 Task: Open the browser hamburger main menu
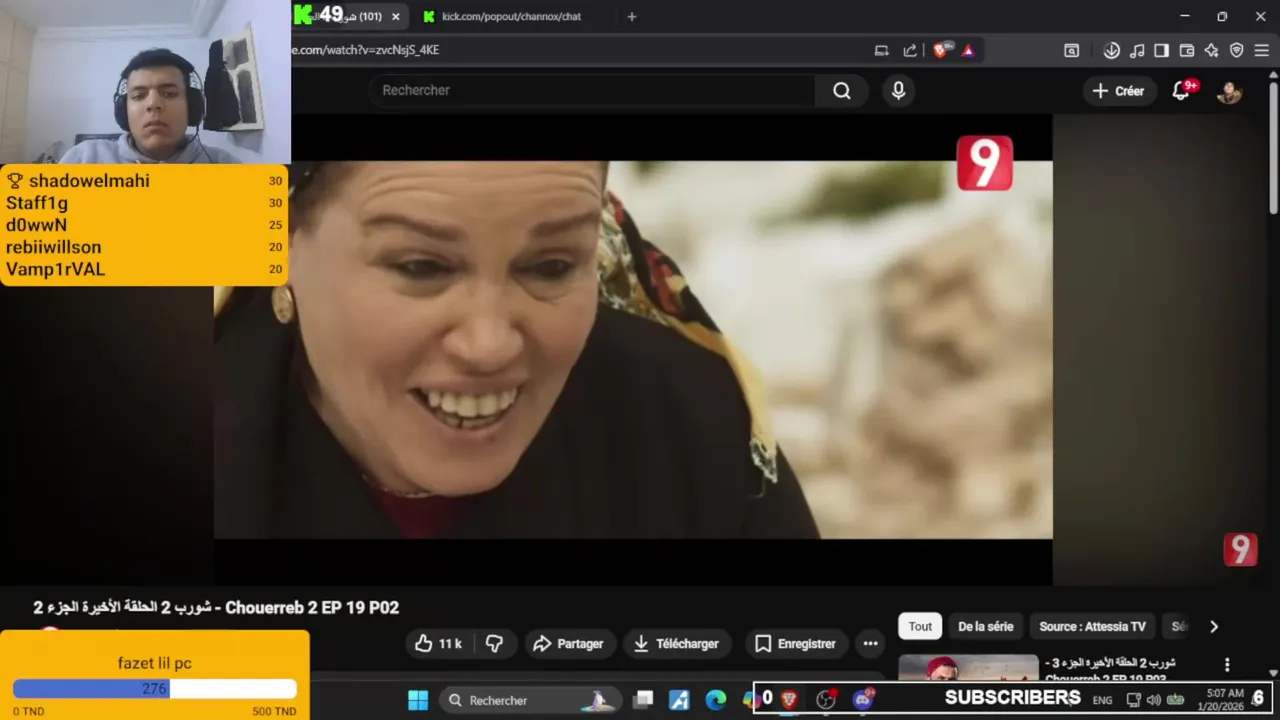[x=1261, y=50]
